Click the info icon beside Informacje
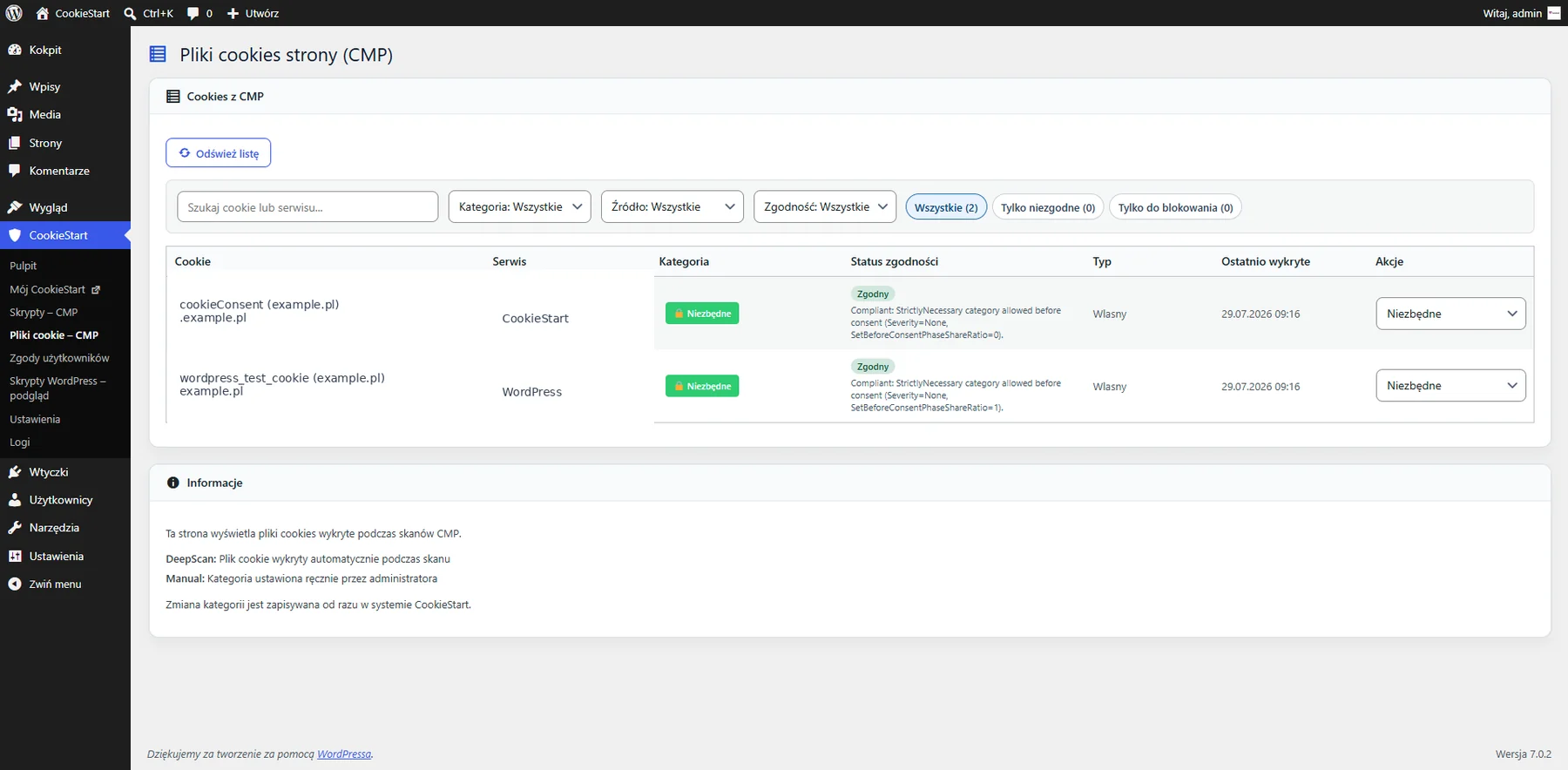1568x770 pixels. 173,483
